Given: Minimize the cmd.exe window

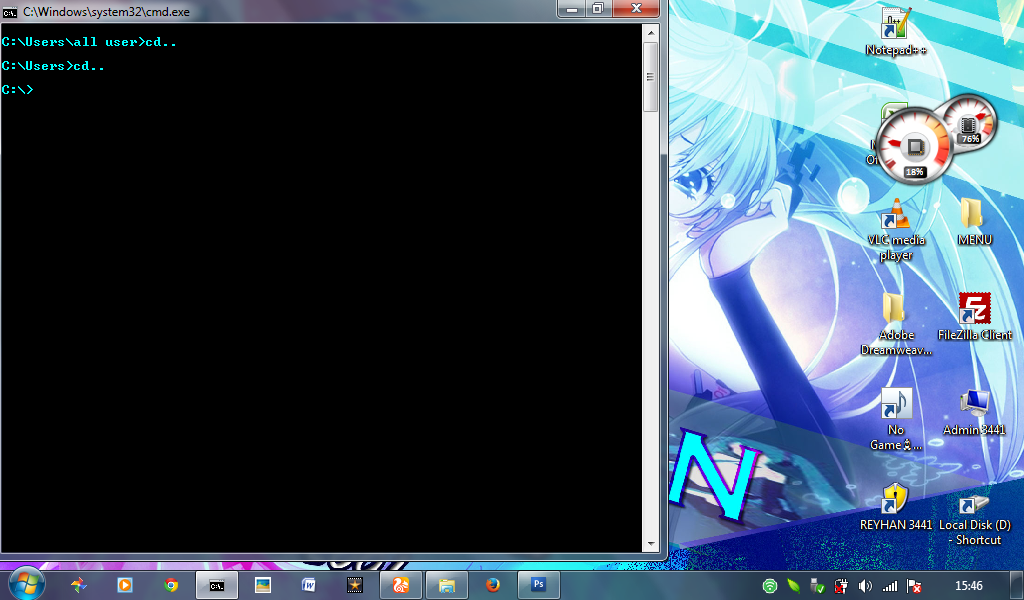Looking at the screenshot, I should click(571, 8).
